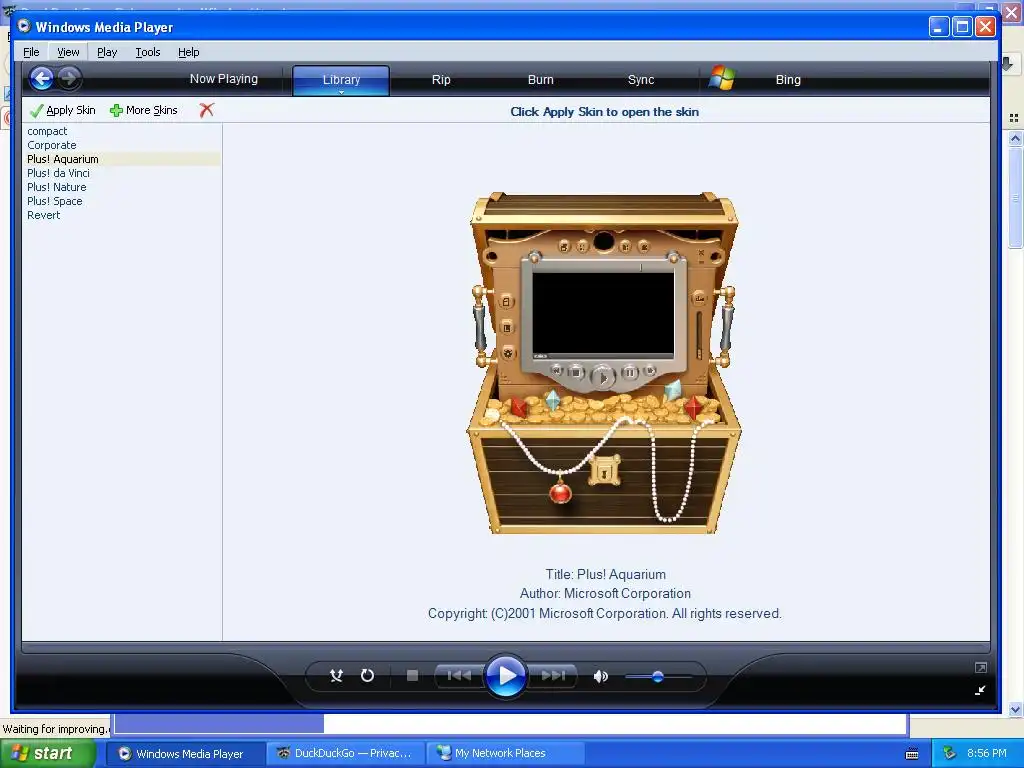Click the green Apply Skin button

tap(63, 110)
